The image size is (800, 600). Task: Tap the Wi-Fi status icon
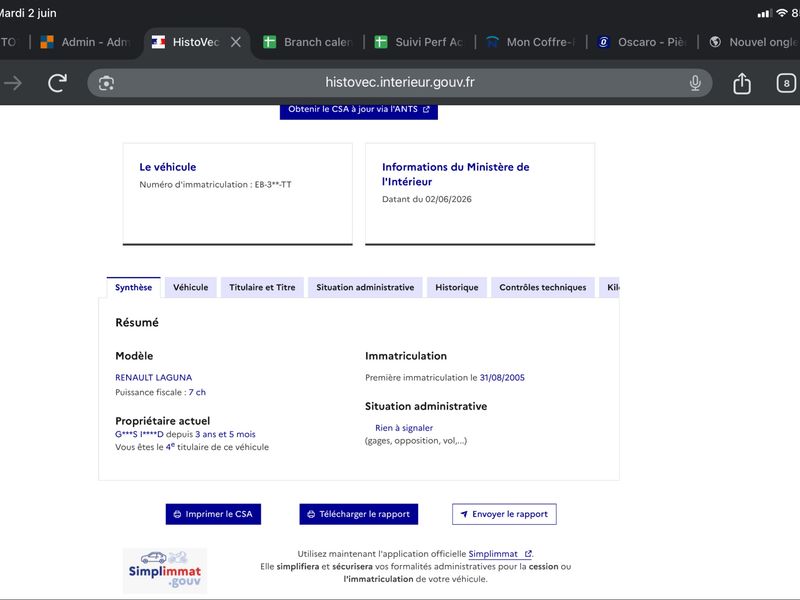[782, 13]
